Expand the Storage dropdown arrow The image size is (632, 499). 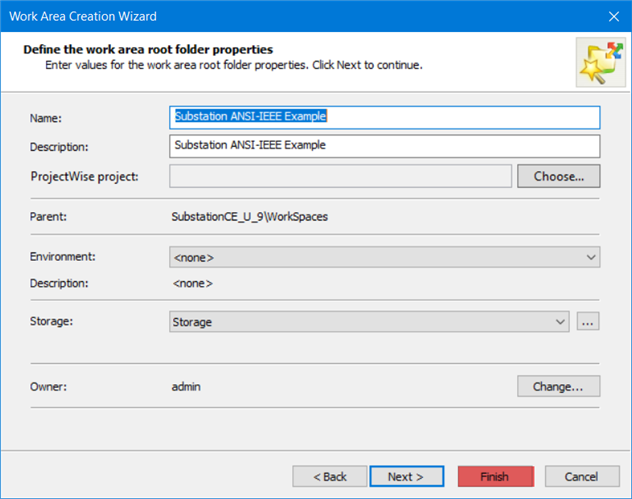coord(560,322)
